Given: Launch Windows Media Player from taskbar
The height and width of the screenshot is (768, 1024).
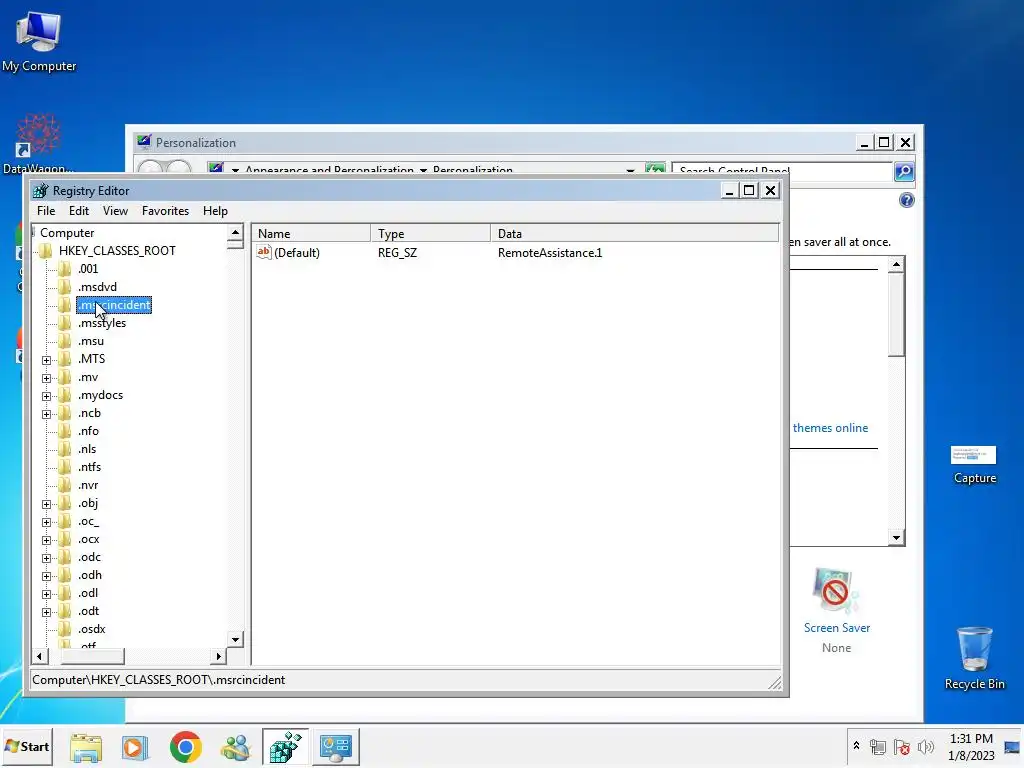Looking at the screenshot, I should [x=135, y=747].
